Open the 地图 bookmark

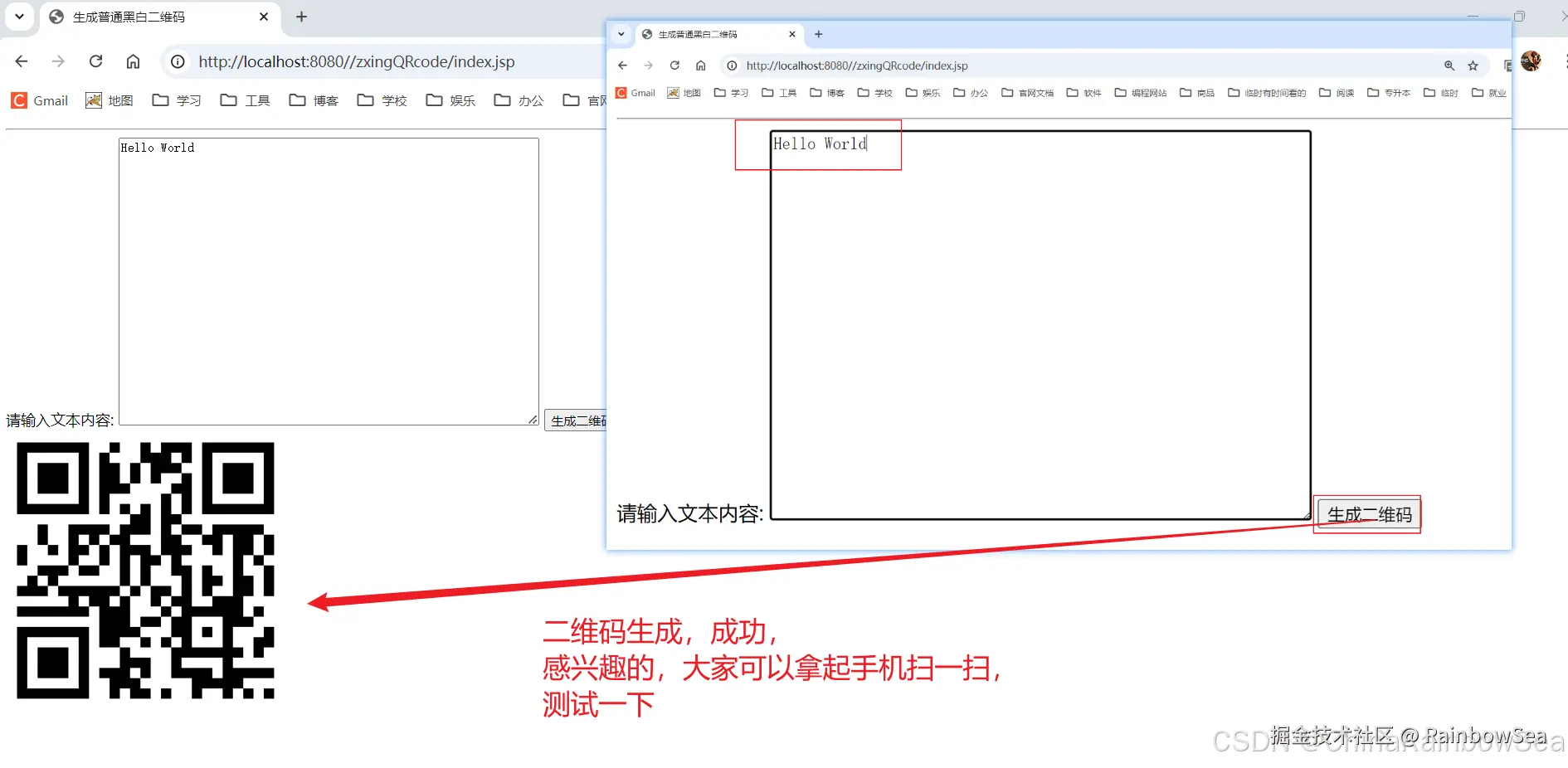[684, 93]
